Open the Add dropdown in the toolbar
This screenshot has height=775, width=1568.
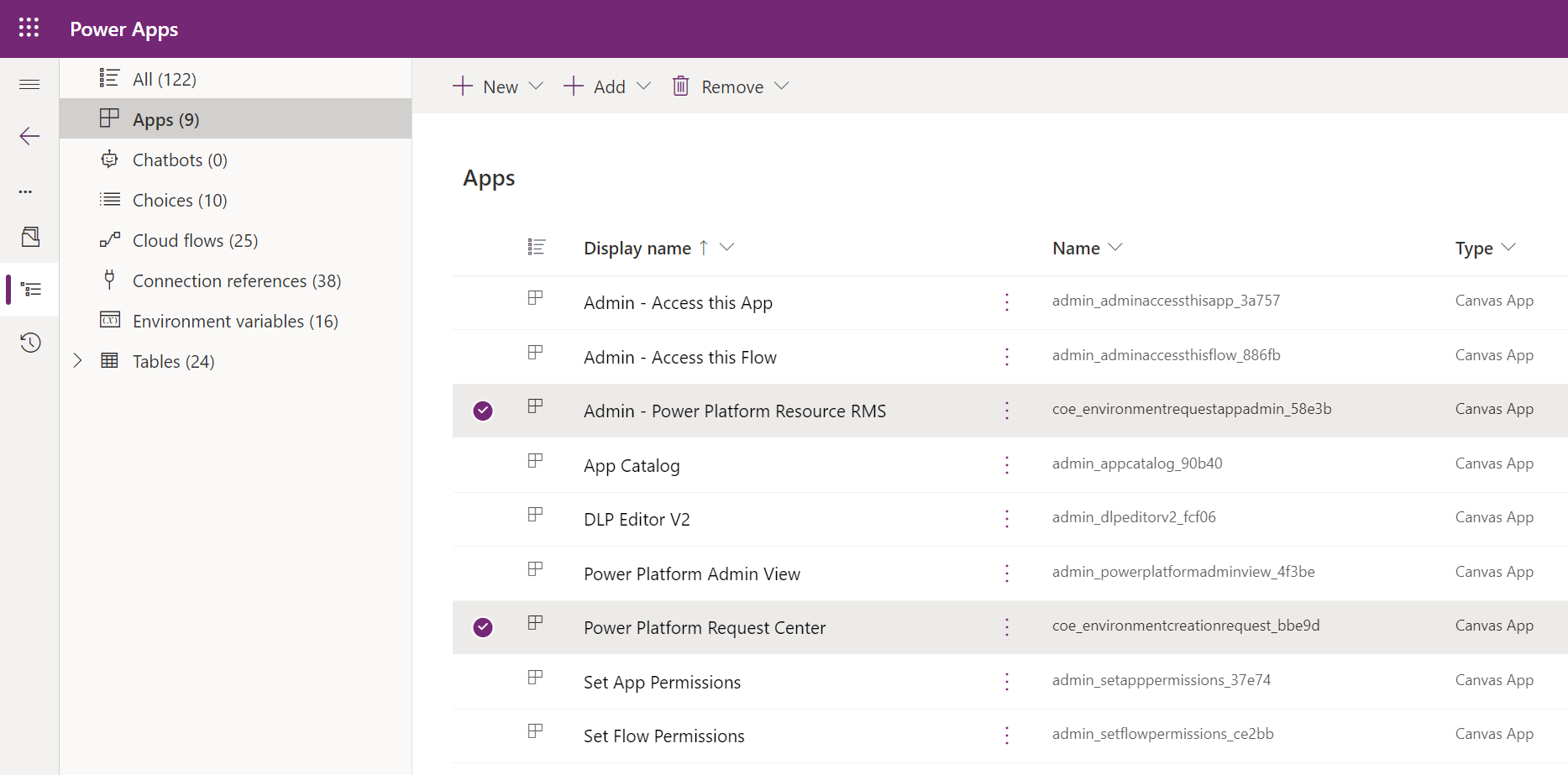(644, 86)
